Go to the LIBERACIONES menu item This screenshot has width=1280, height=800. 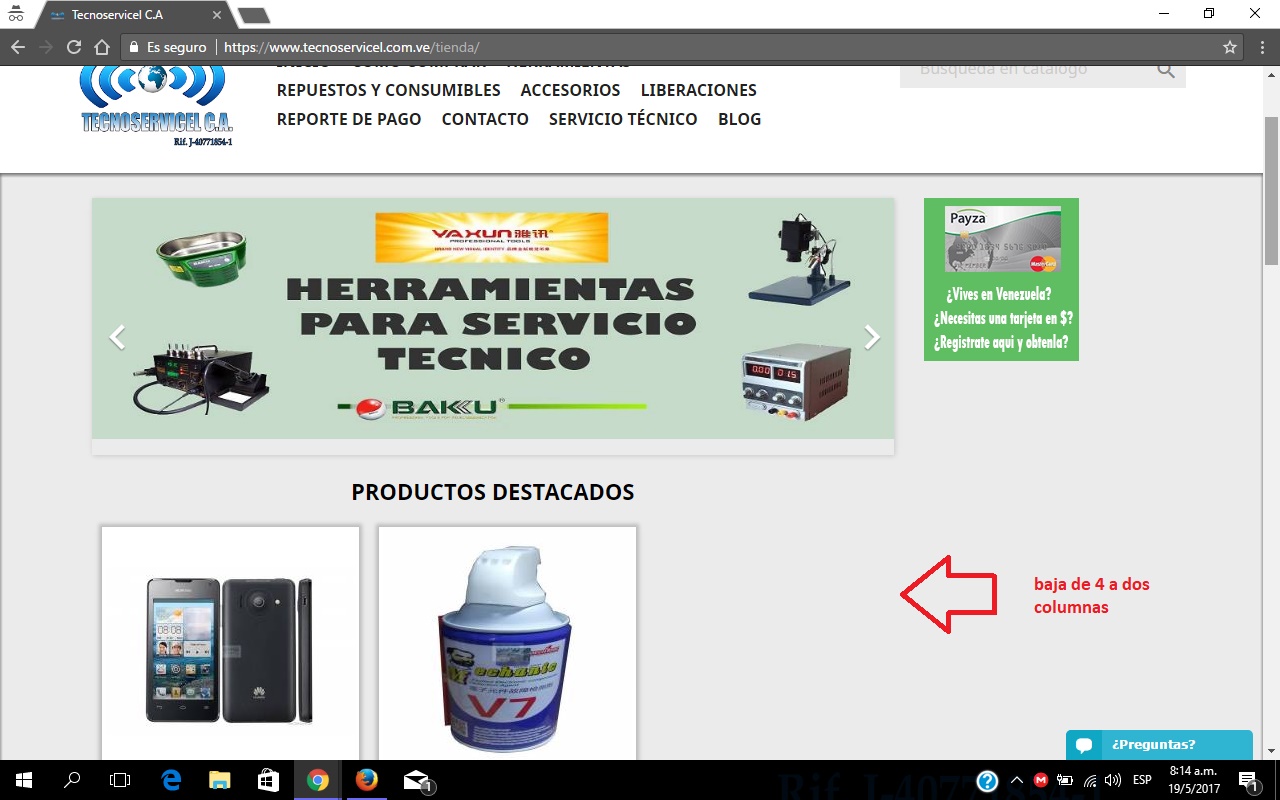point(699,90)
